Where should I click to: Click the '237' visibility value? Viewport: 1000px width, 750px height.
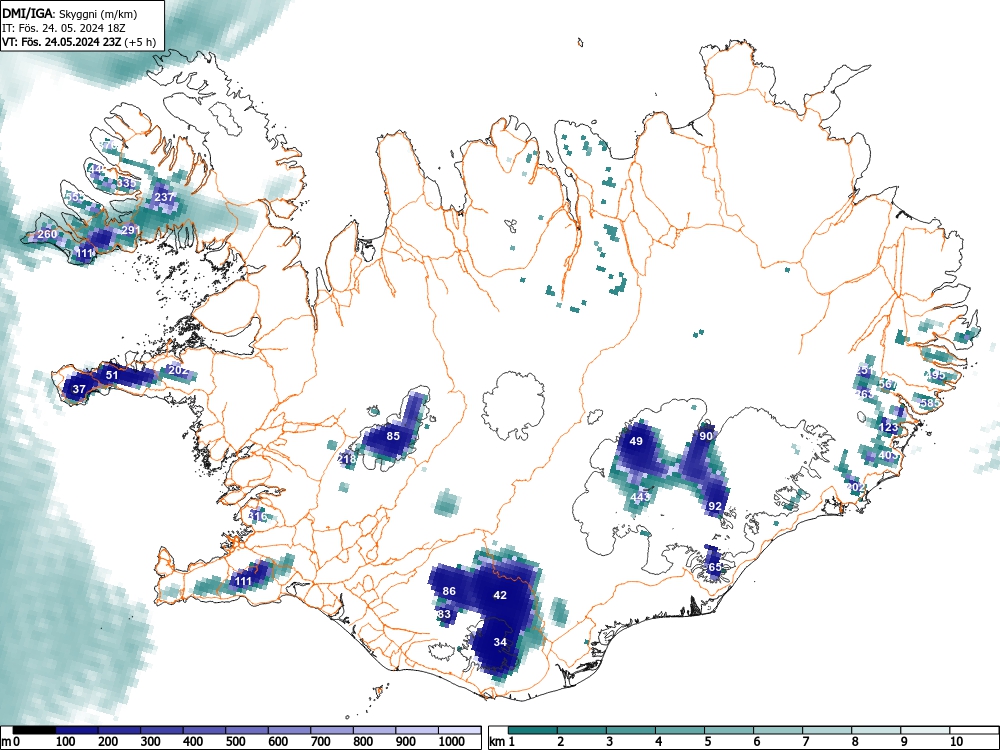coord(165,197)
